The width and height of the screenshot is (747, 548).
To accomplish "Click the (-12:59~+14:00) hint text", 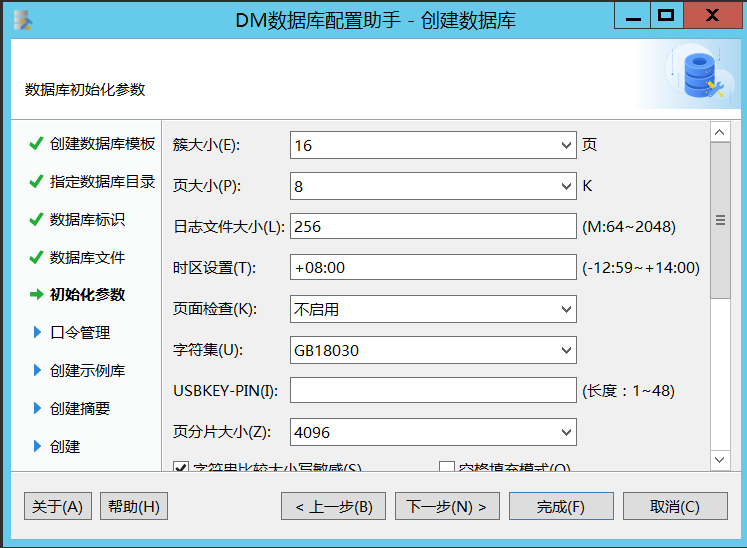I will [x=641, y=267].
